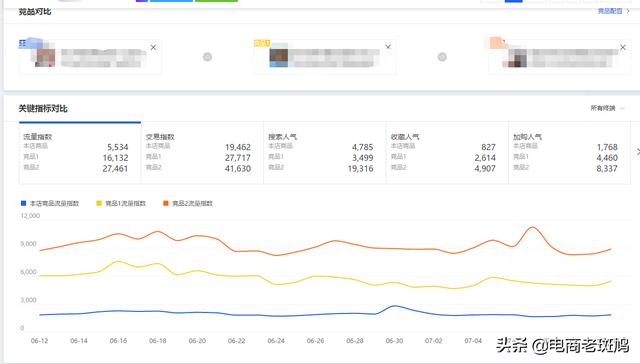Click the 07-02 date axis label
The image size is (640, 364).
pos(433,341)
